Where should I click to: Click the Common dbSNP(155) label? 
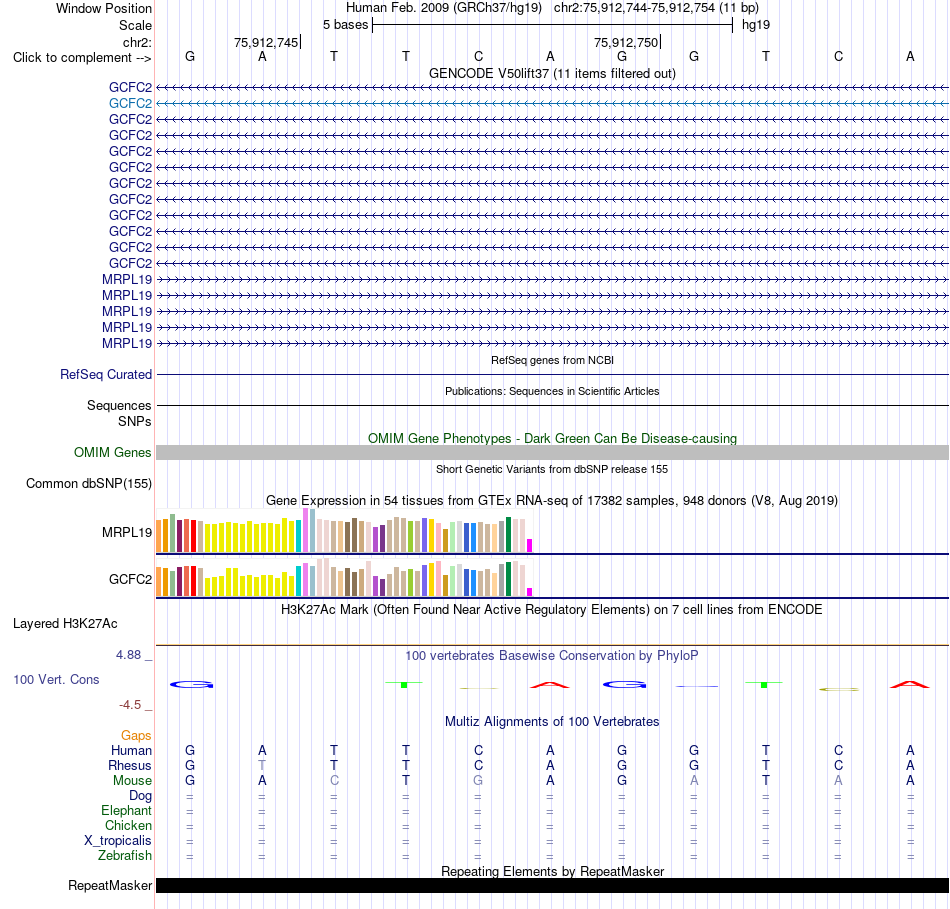89,484
